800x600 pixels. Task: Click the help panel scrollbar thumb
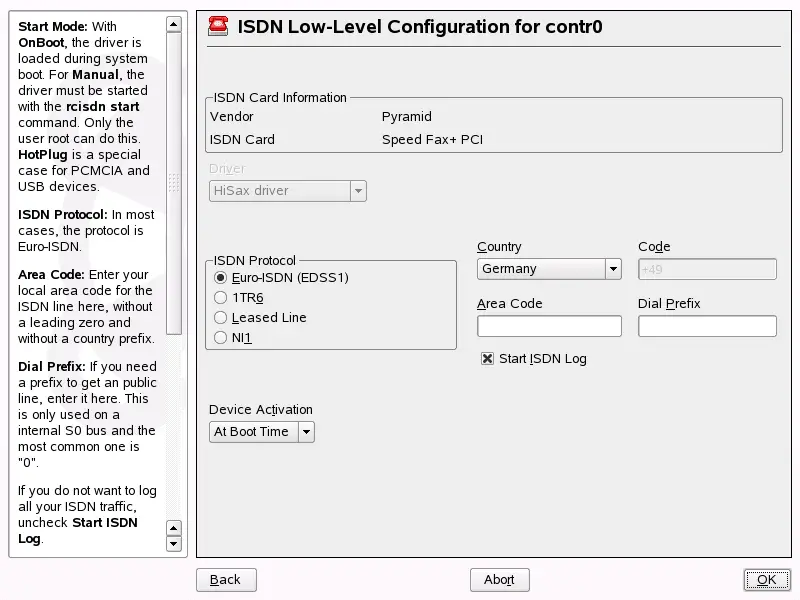174,180
